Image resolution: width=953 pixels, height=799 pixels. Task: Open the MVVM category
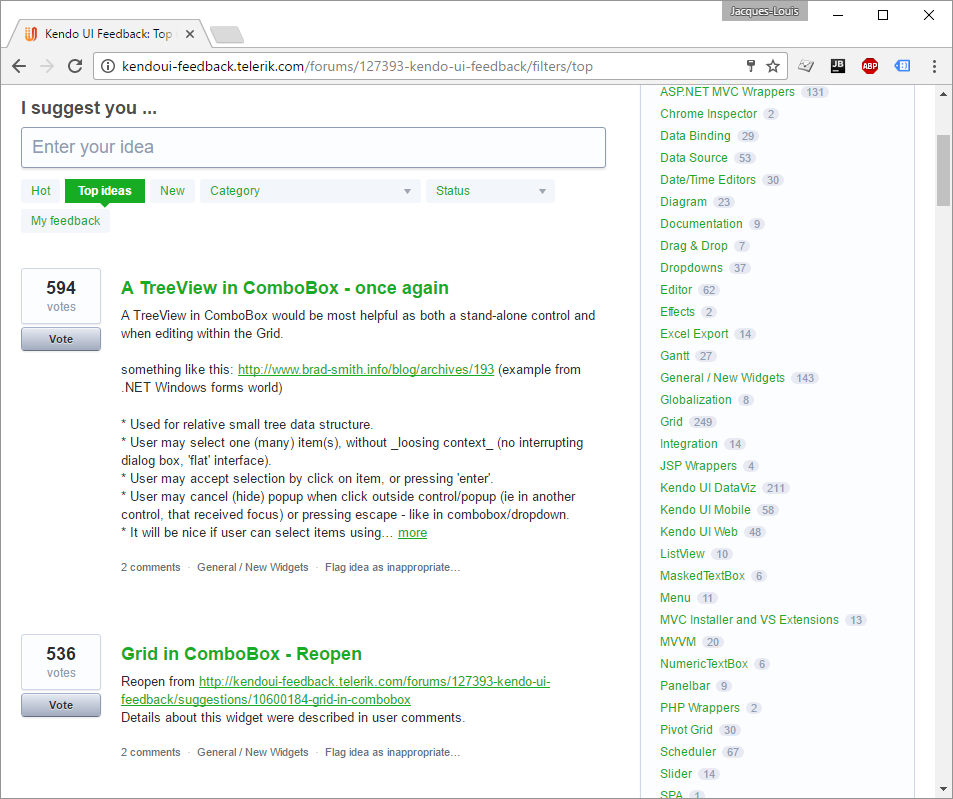pos(678,642)
